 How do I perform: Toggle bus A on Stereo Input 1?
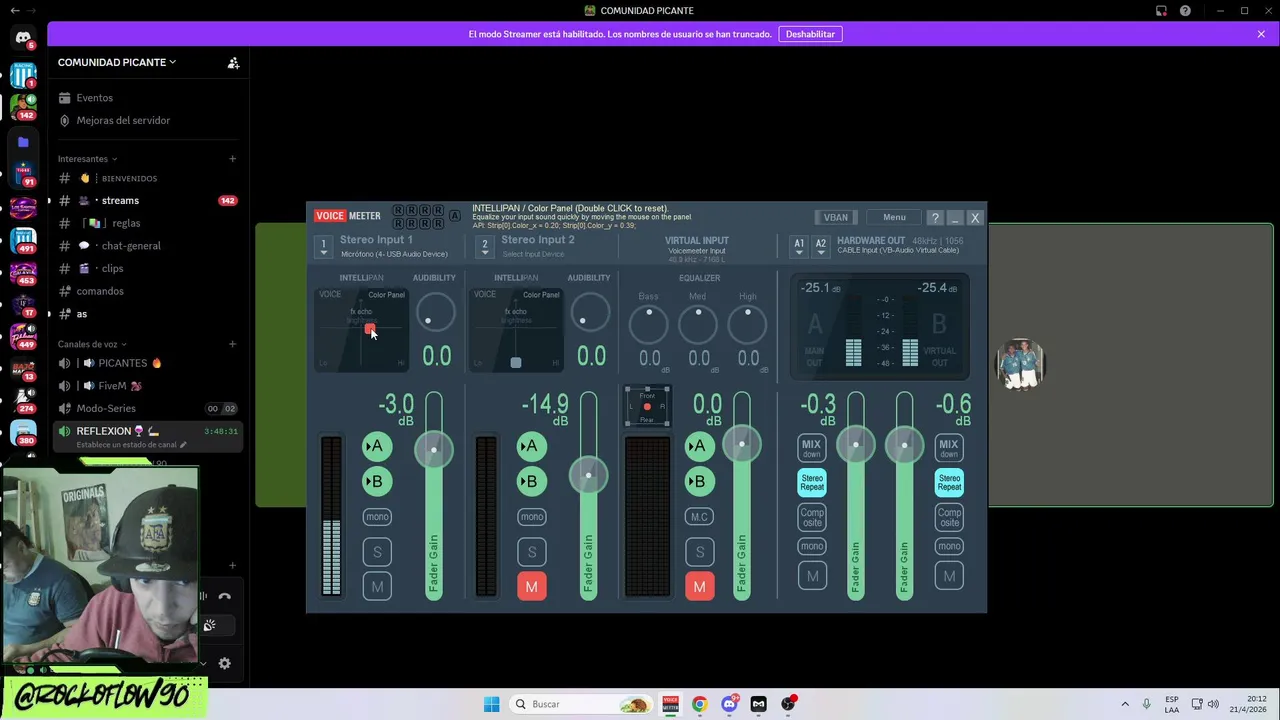377,446
